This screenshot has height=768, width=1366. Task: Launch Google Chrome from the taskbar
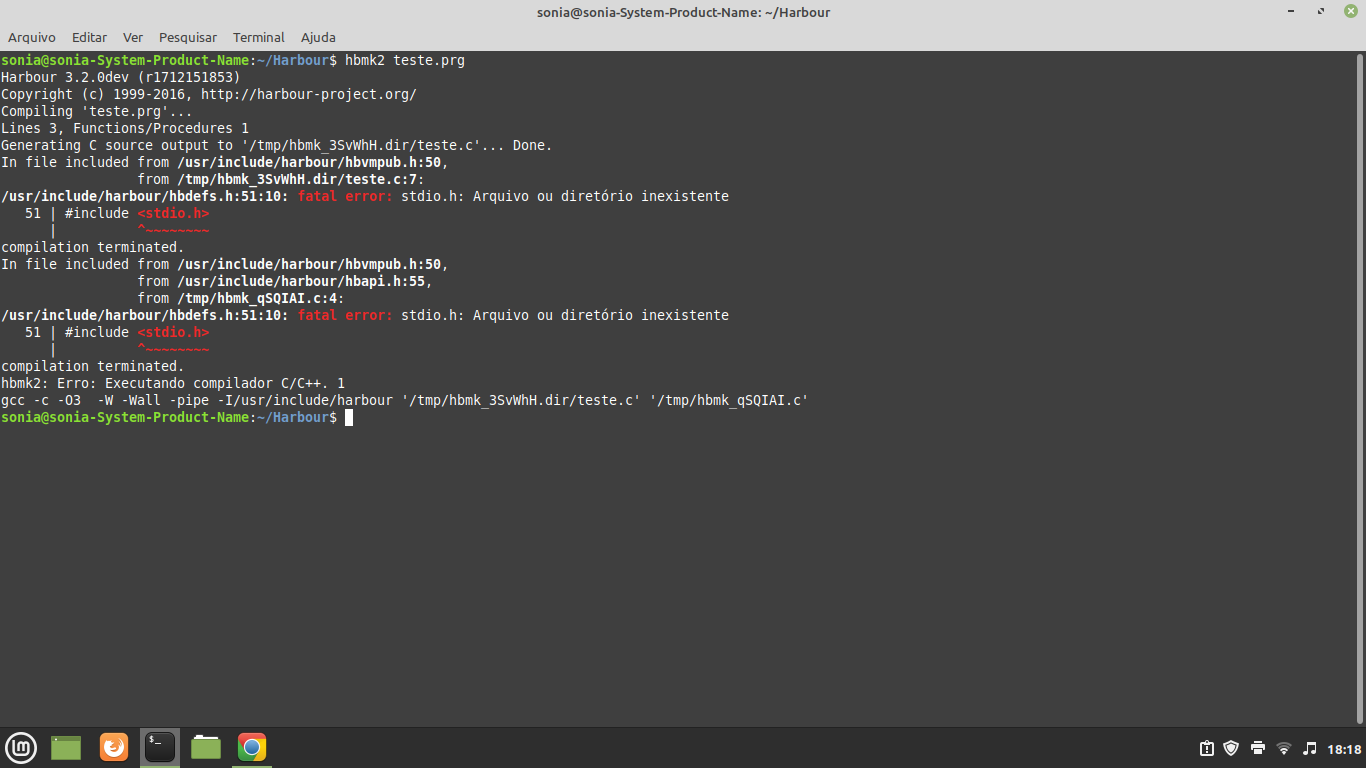[252, 748]
